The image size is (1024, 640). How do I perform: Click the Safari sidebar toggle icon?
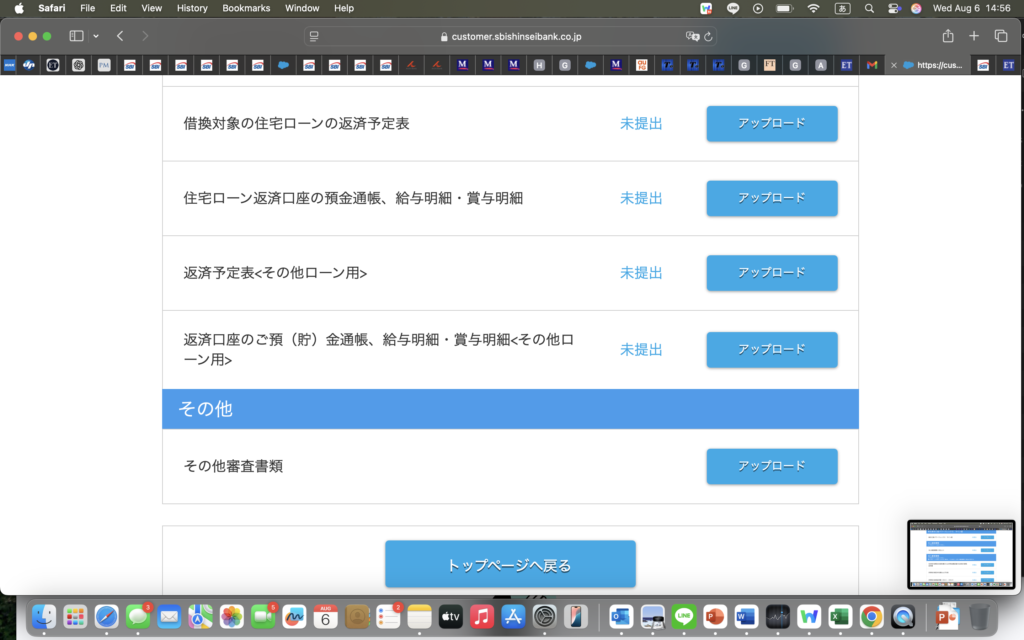[x=76, y=36]
